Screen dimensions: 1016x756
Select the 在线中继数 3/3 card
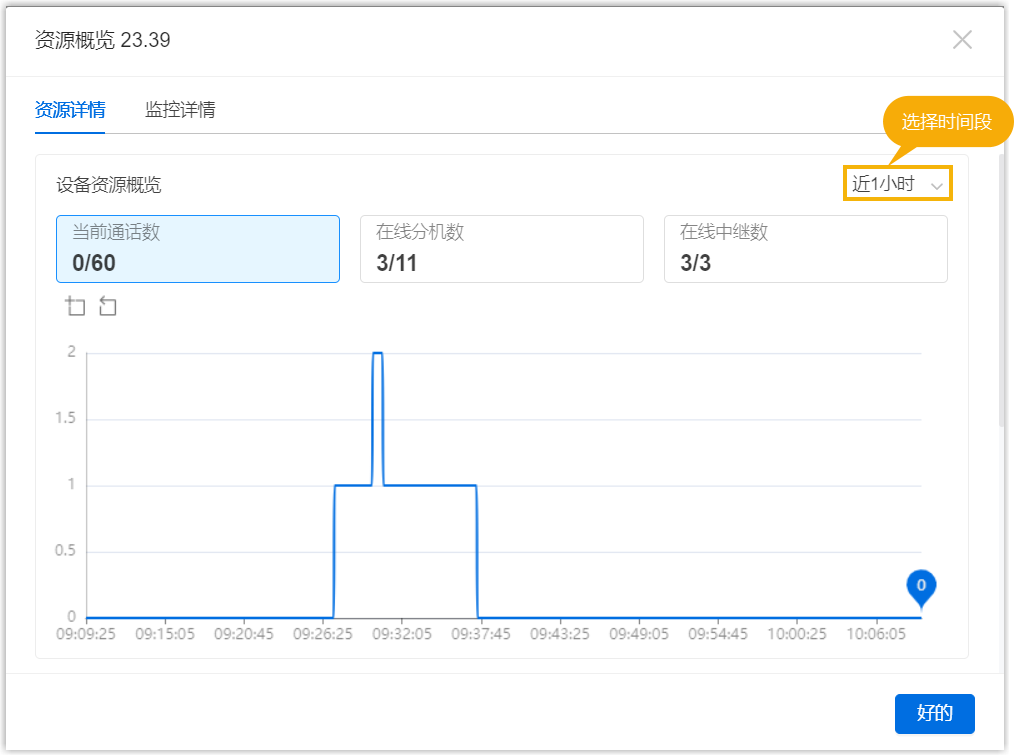point(805,249)
